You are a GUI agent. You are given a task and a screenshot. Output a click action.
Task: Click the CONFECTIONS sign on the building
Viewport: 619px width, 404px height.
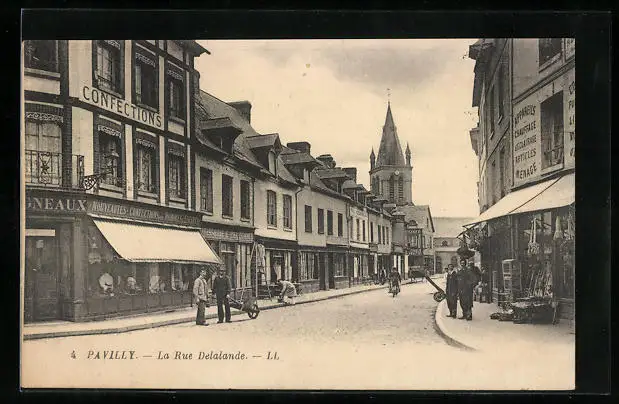(x=121, y=105)
